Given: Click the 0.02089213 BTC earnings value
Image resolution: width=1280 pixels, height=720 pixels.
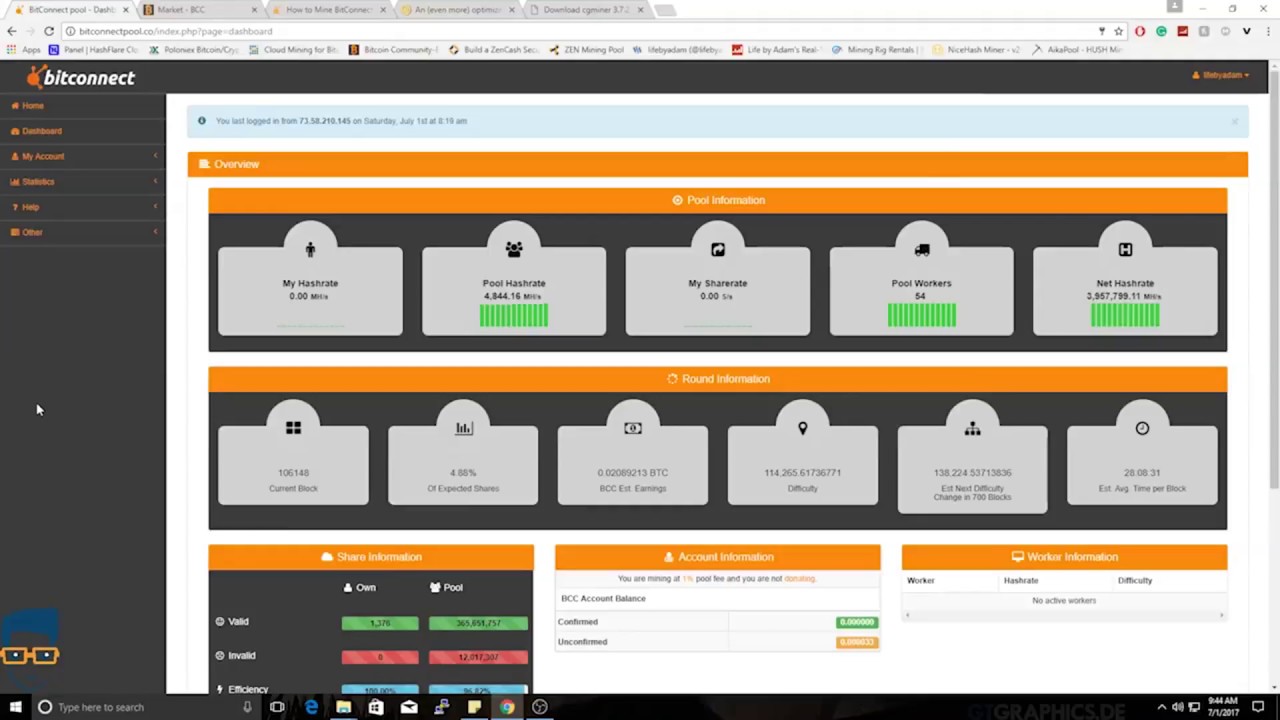Looking at the screenshot, I should pyautogui.click(x=633, y=473).
